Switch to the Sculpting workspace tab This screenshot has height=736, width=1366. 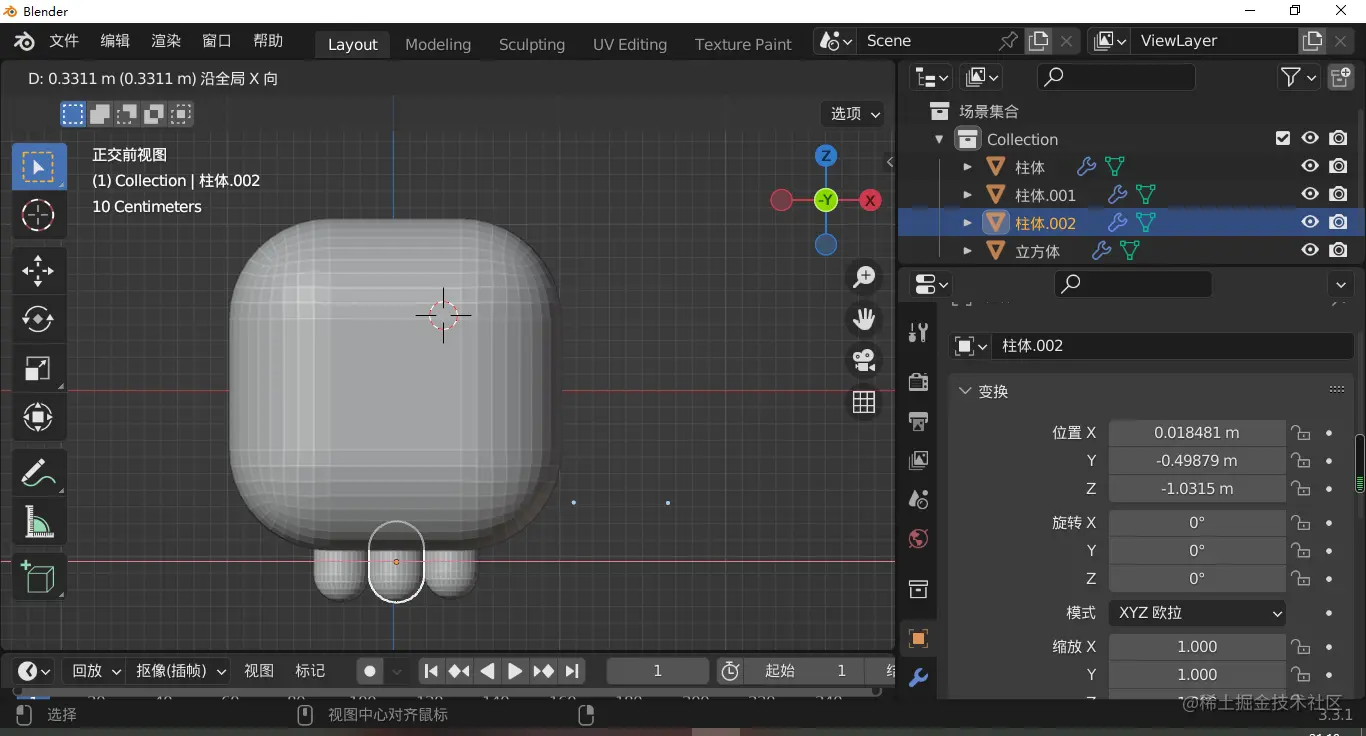pyautogui.click(x=531, y=44)
